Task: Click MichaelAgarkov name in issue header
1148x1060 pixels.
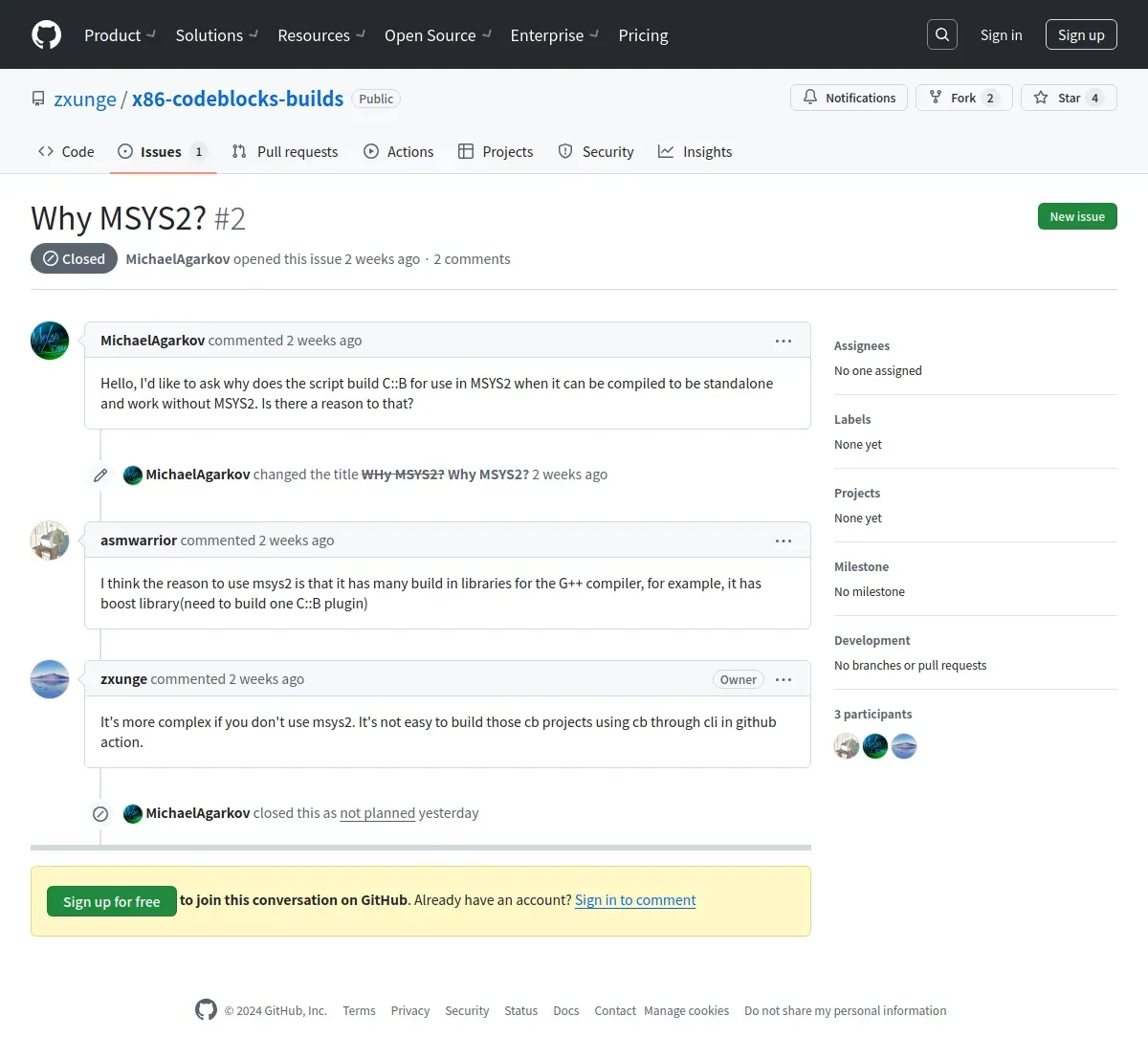Action: [178, 259]
